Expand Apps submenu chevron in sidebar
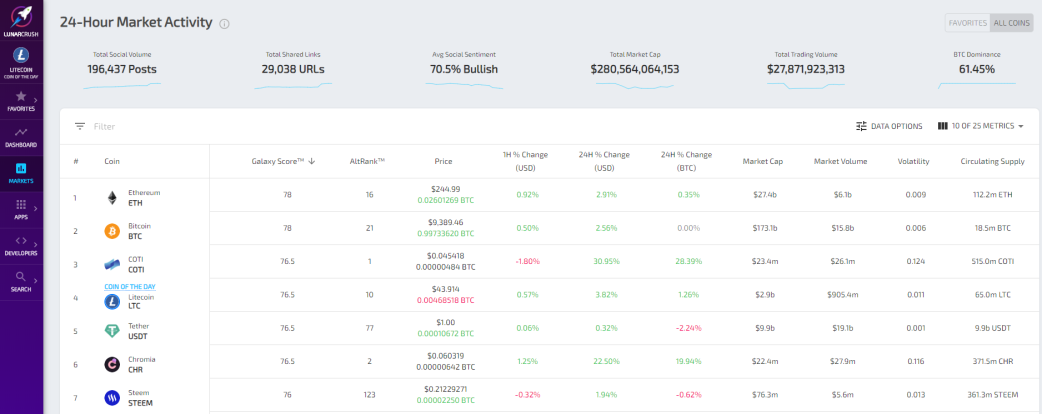Screen dimensions: 1042x414 [35, 208]
